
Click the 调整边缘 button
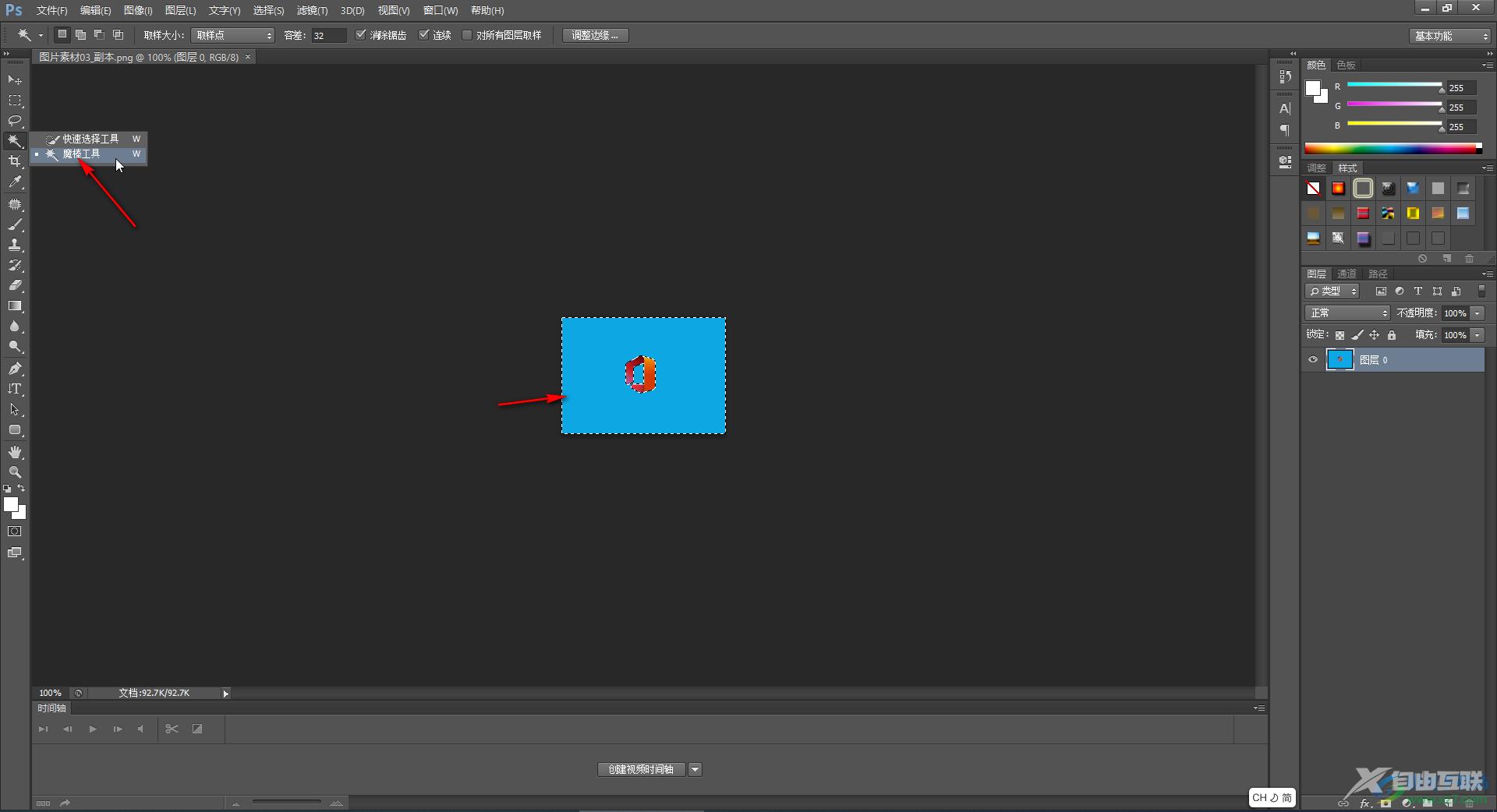[x=595, y=35]
